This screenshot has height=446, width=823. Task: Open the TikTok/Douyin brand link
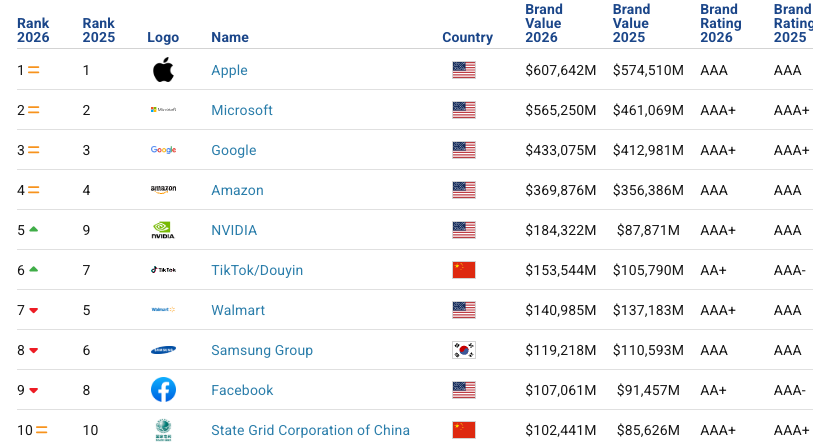click(256, 270)
